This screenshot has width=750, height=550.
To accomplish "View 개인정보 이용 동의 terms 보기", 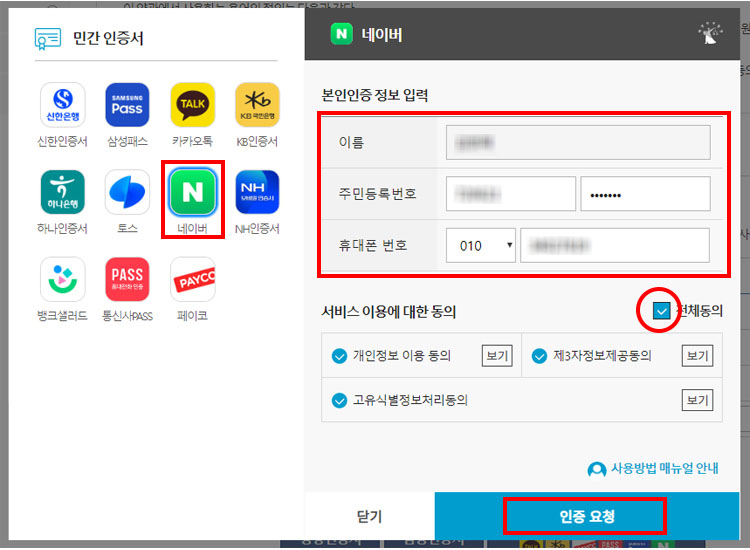I will pyautogui.click(x=497, y=356).
